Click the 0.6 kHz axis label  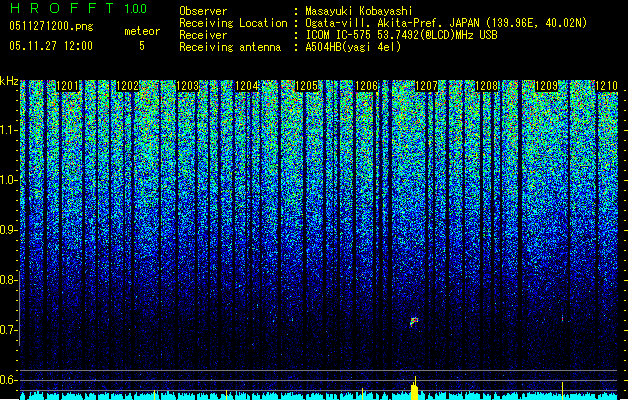tap(8, 380)
